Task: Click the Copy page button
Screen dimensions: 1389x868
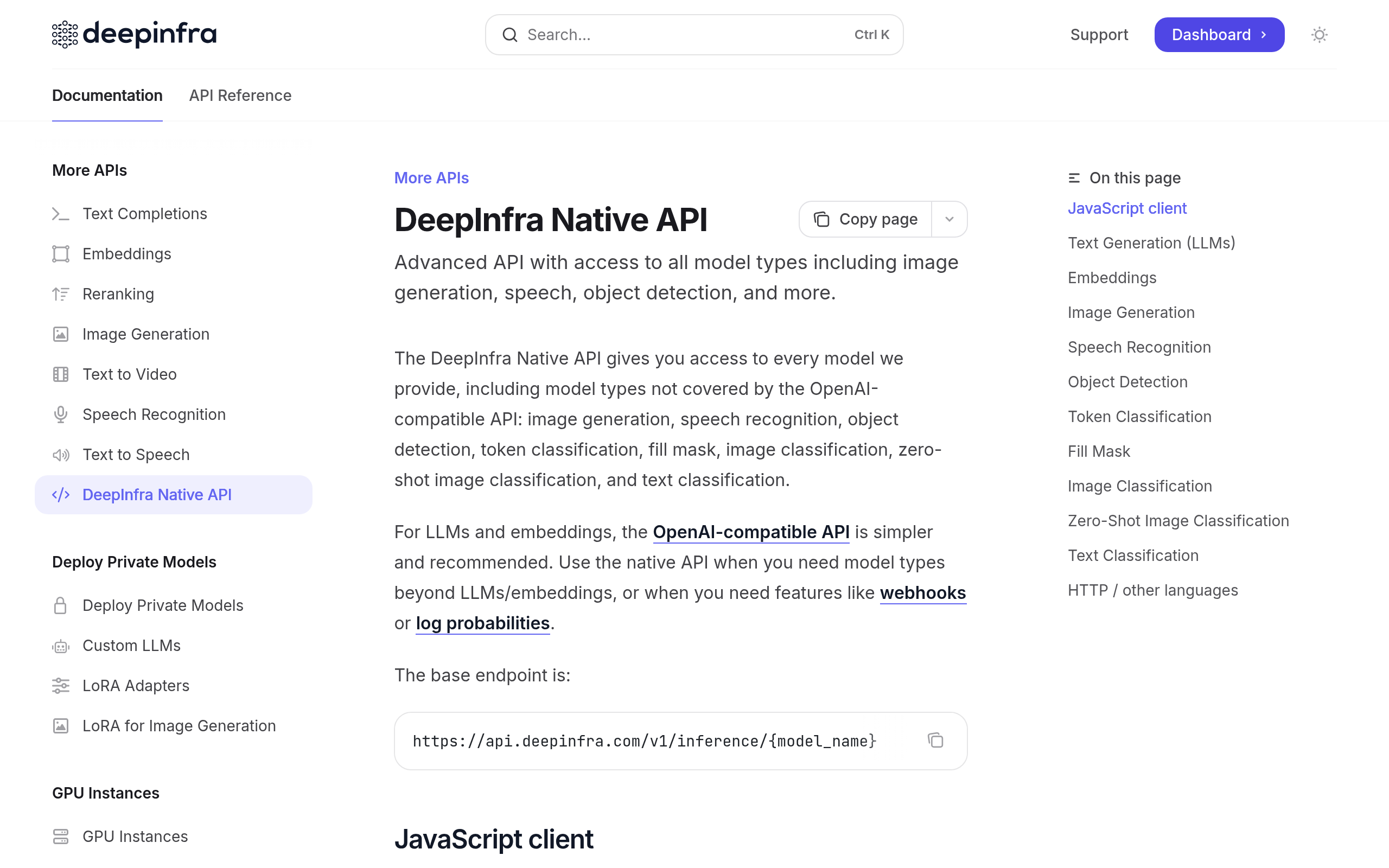Action: coord(865,219)
